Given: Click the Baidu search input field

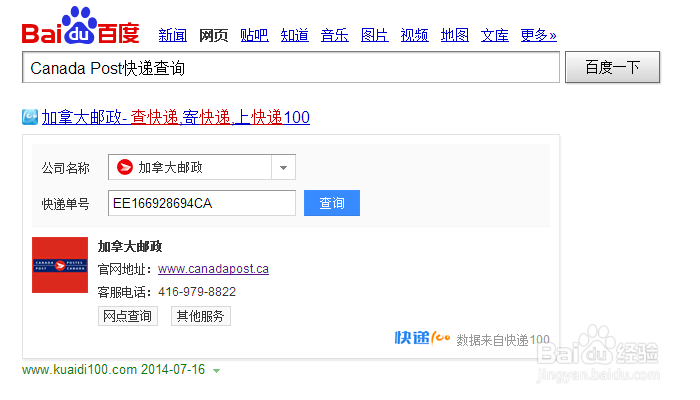Looking at the screenshot, I should (291, 67).
